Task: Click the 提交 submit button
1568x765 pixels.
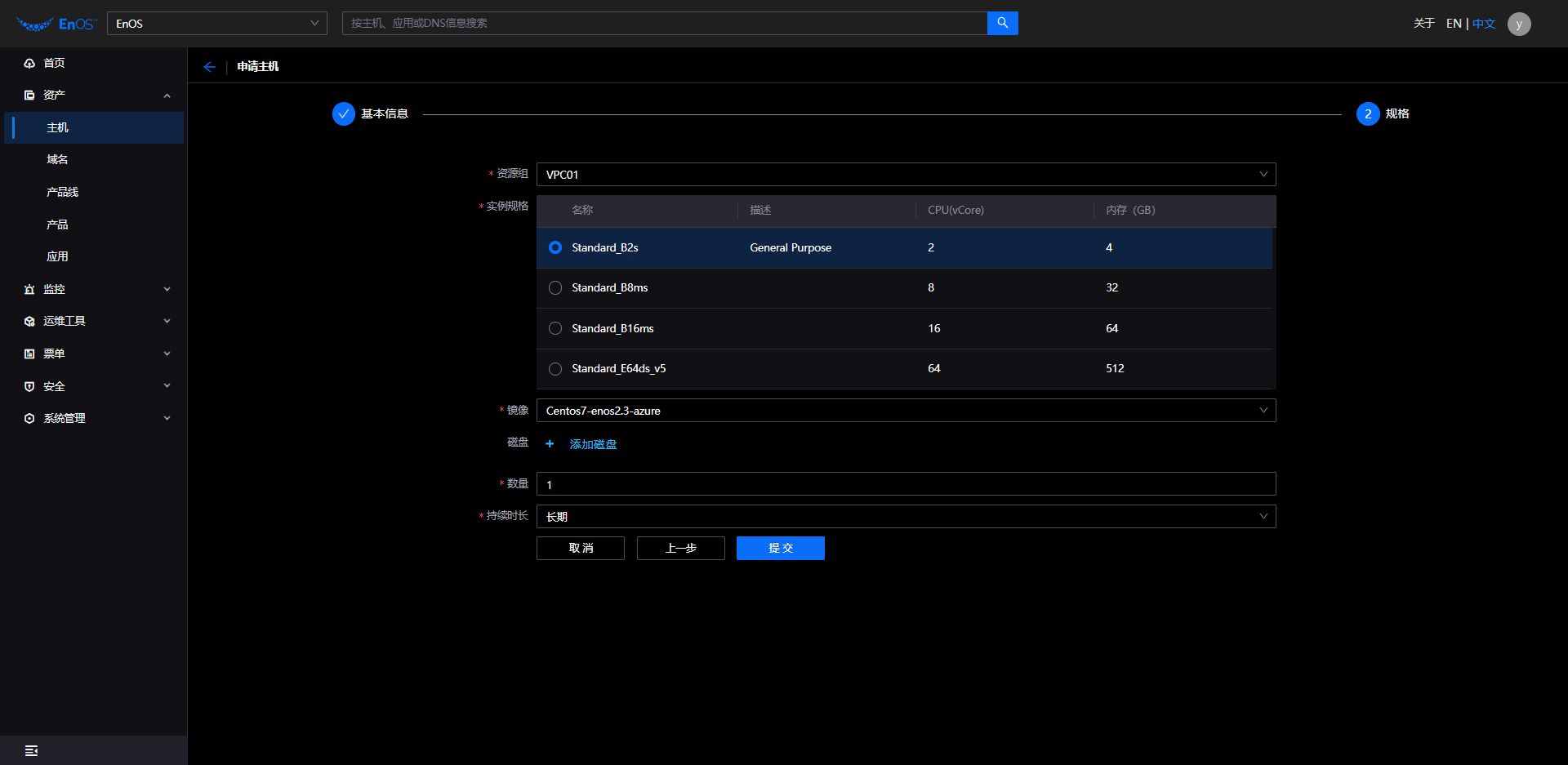Action: (781, 549)
